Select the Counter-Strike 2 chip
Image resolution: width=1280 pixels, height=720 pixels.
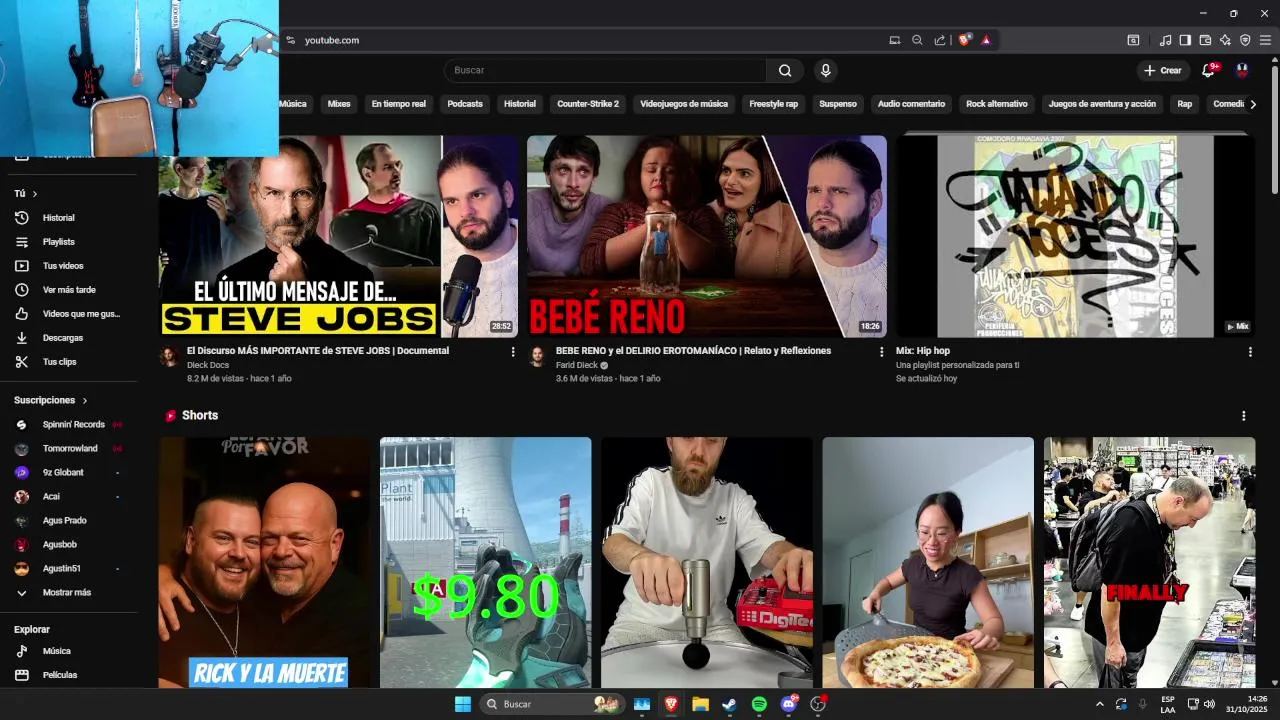[x=588, y=104]
